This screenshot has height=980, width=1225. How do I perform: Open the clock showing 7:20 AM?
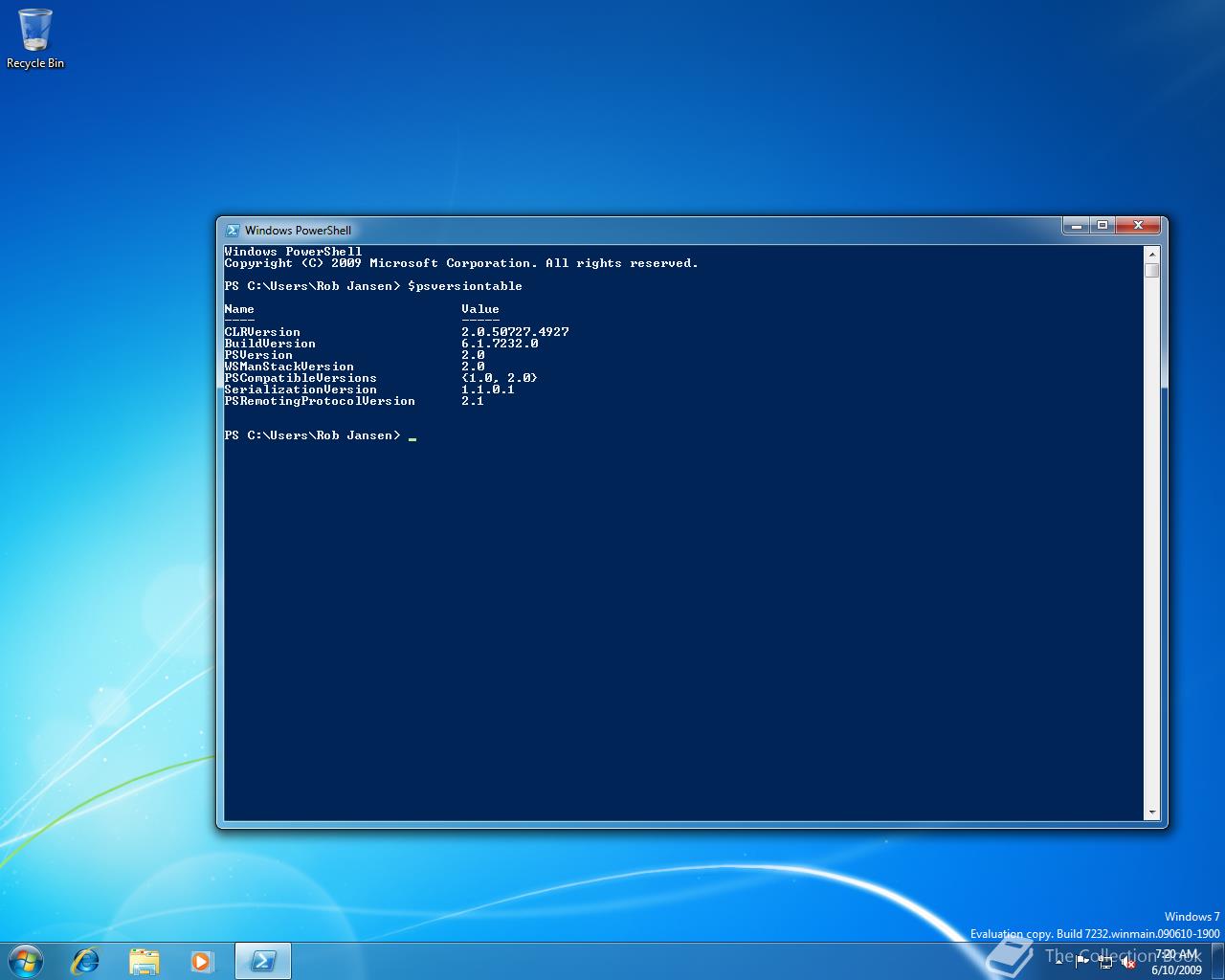[x=1176, y=962]
